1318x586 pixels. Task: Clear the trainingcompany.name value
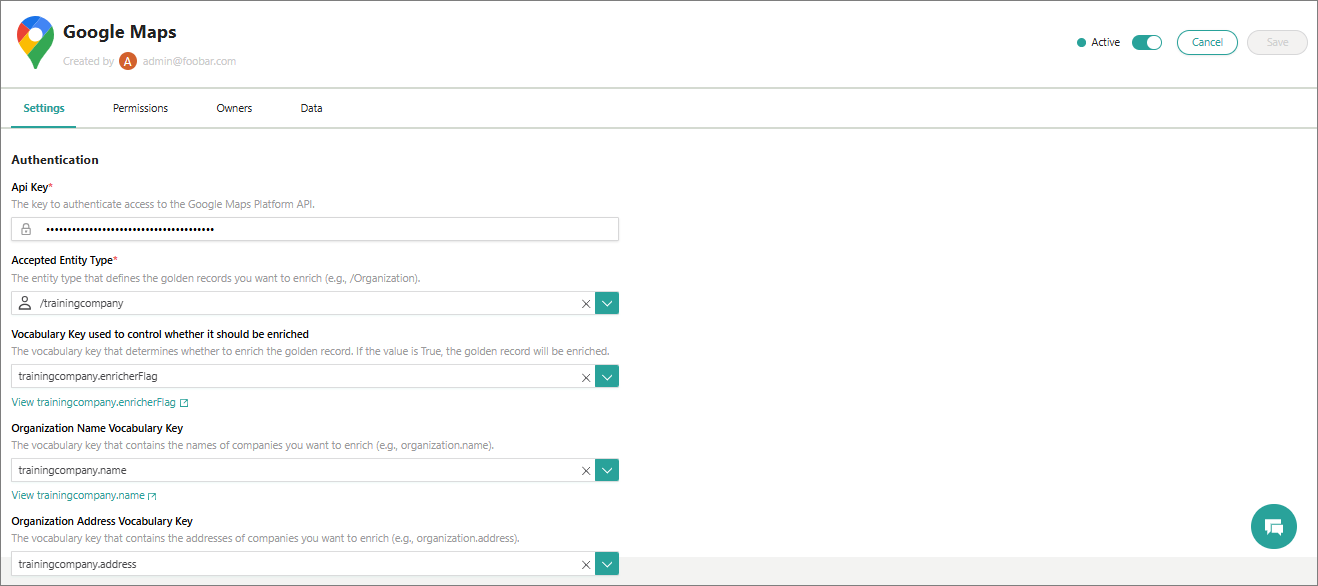pyautogui.click(x=586, y=471)
